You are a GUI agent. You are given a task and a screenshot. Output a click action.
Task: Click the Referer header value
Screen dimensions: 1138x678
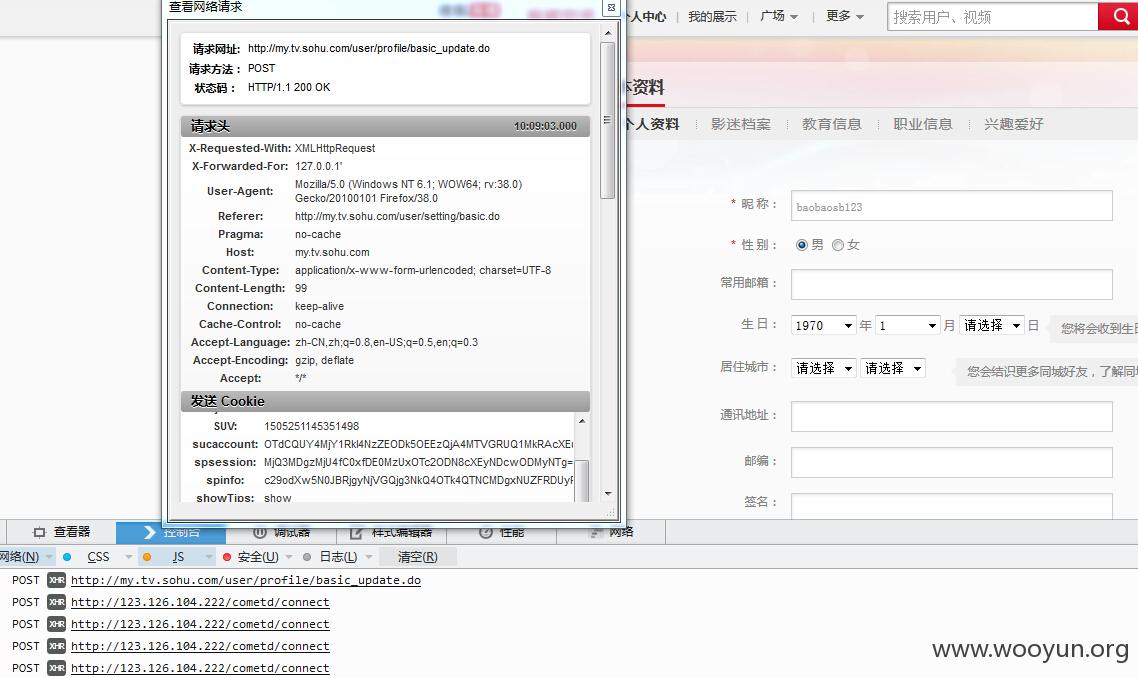coord(397,216)
